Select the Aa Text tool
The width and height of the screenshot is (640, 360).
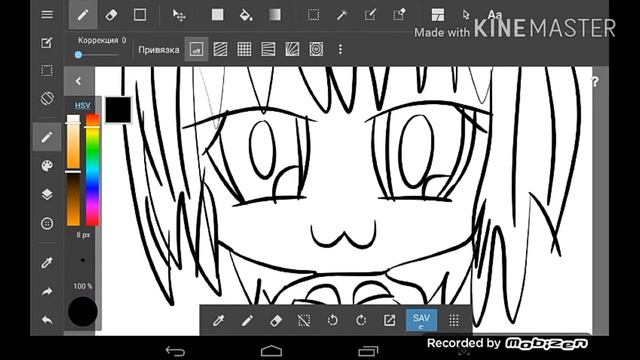(x=495, y=15)
